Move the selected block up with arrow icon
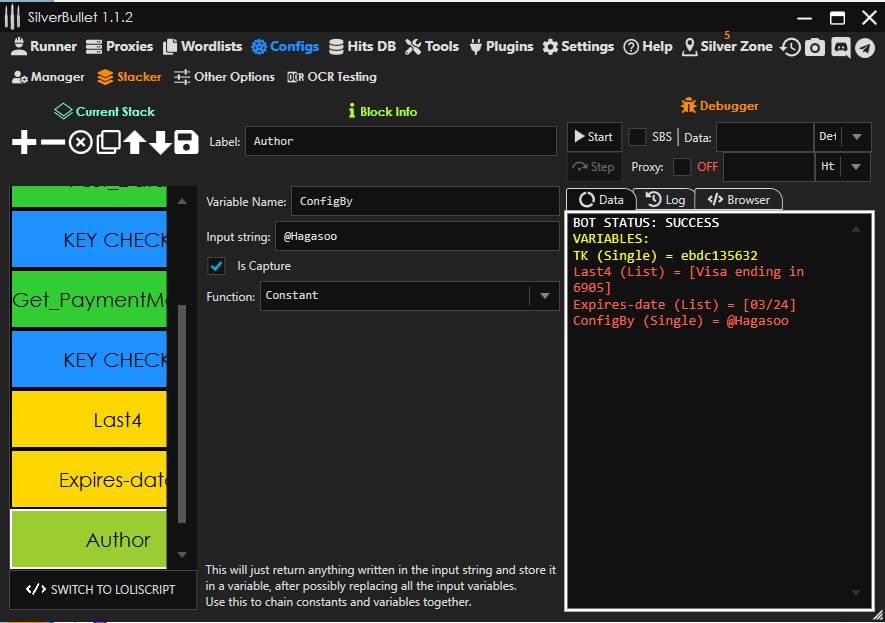The image size is (885, 623). pyautogui.click(x=134, y=142)
